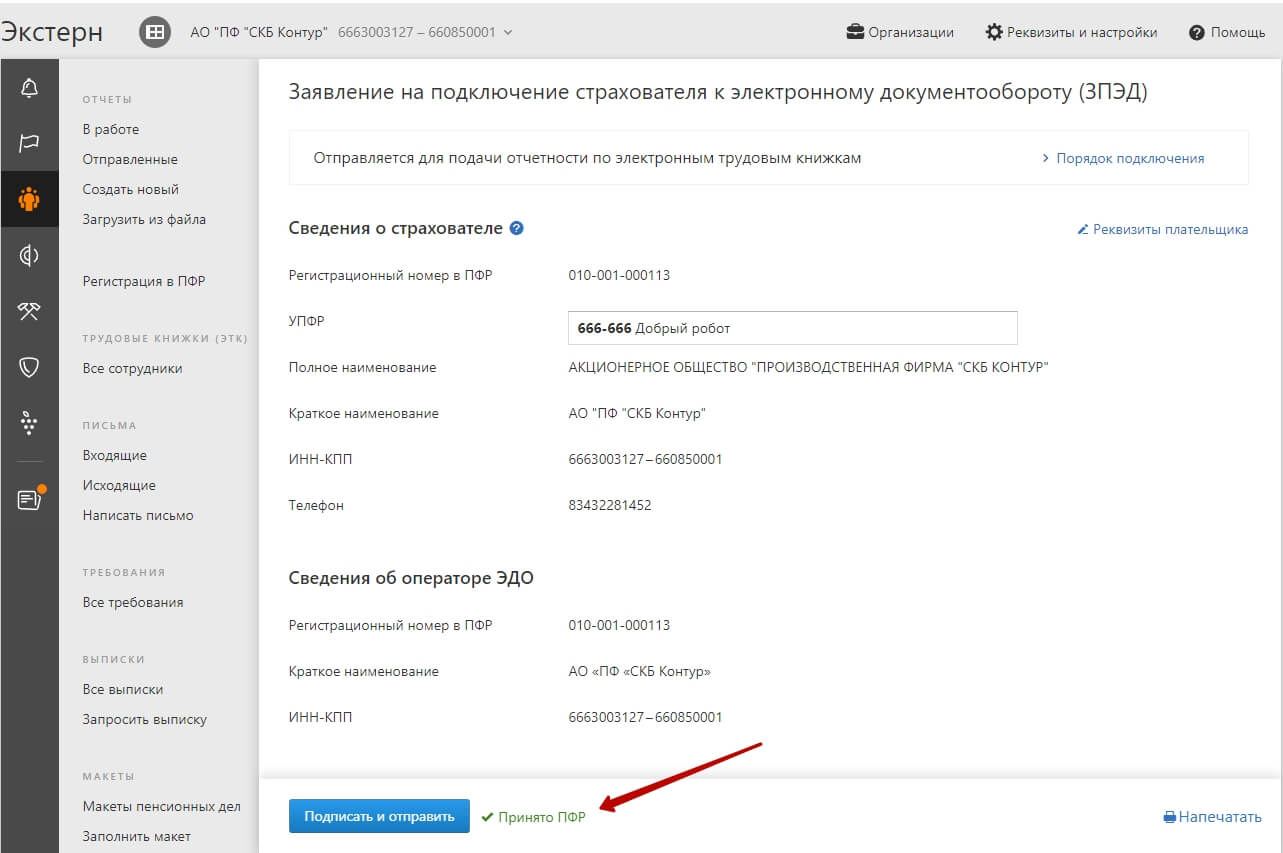
Task: Click the bell notifications icon in sidebar
Action: pos(29,88)
